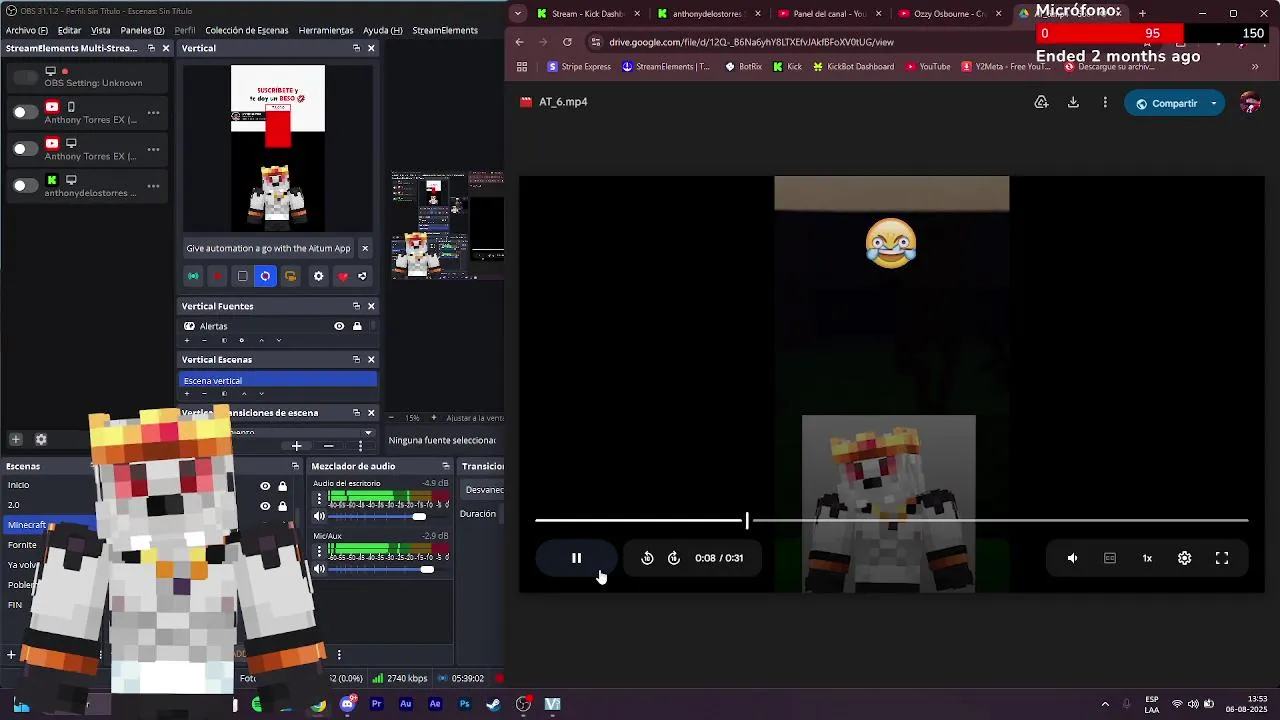This screenshot has height=720, width=1280.
Task: Open Drive more actions menu
Action: click(1105, 102)
